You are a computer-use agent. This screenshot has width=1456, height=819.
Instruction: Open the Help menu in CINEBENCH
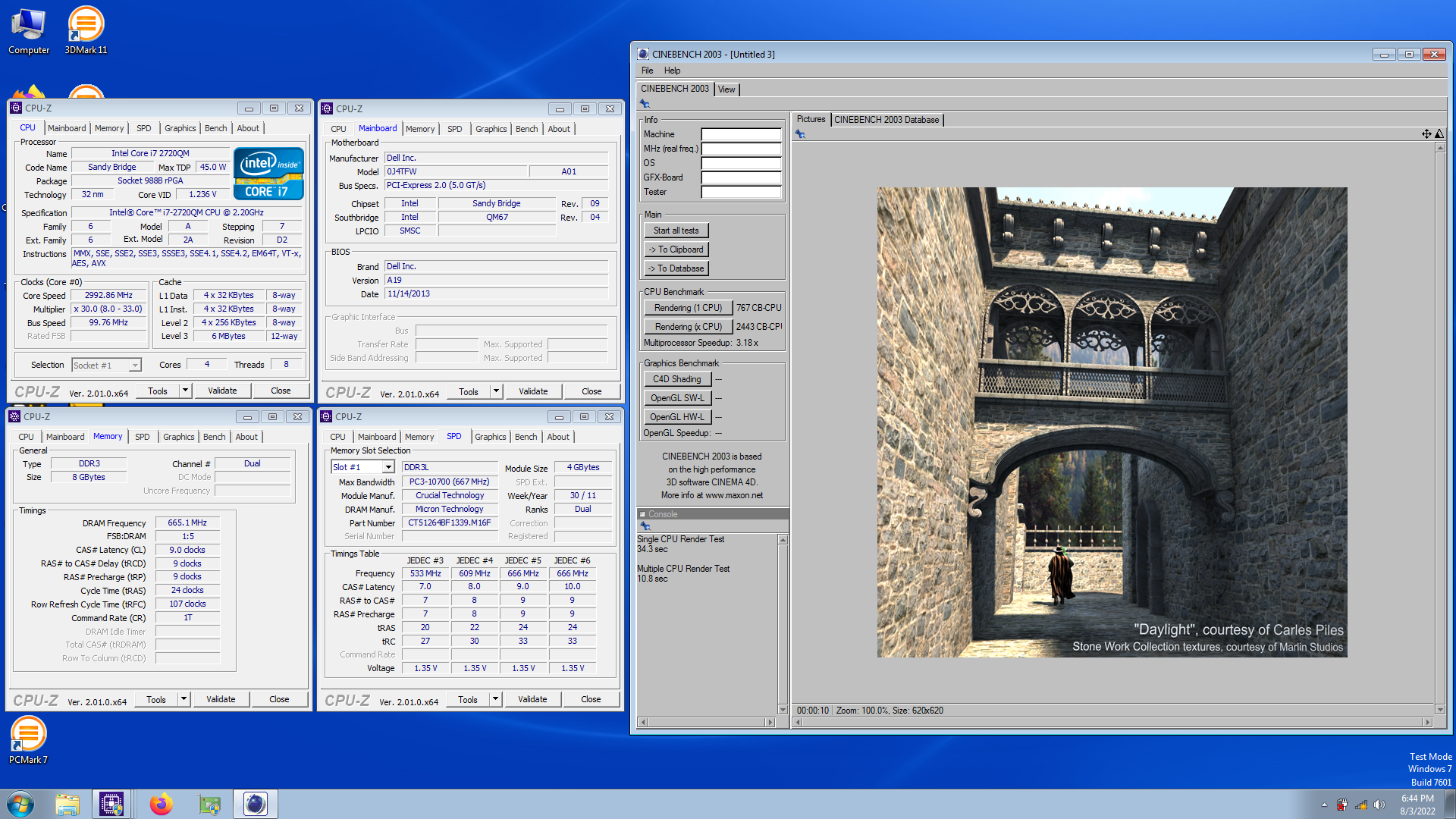point(673,71)
